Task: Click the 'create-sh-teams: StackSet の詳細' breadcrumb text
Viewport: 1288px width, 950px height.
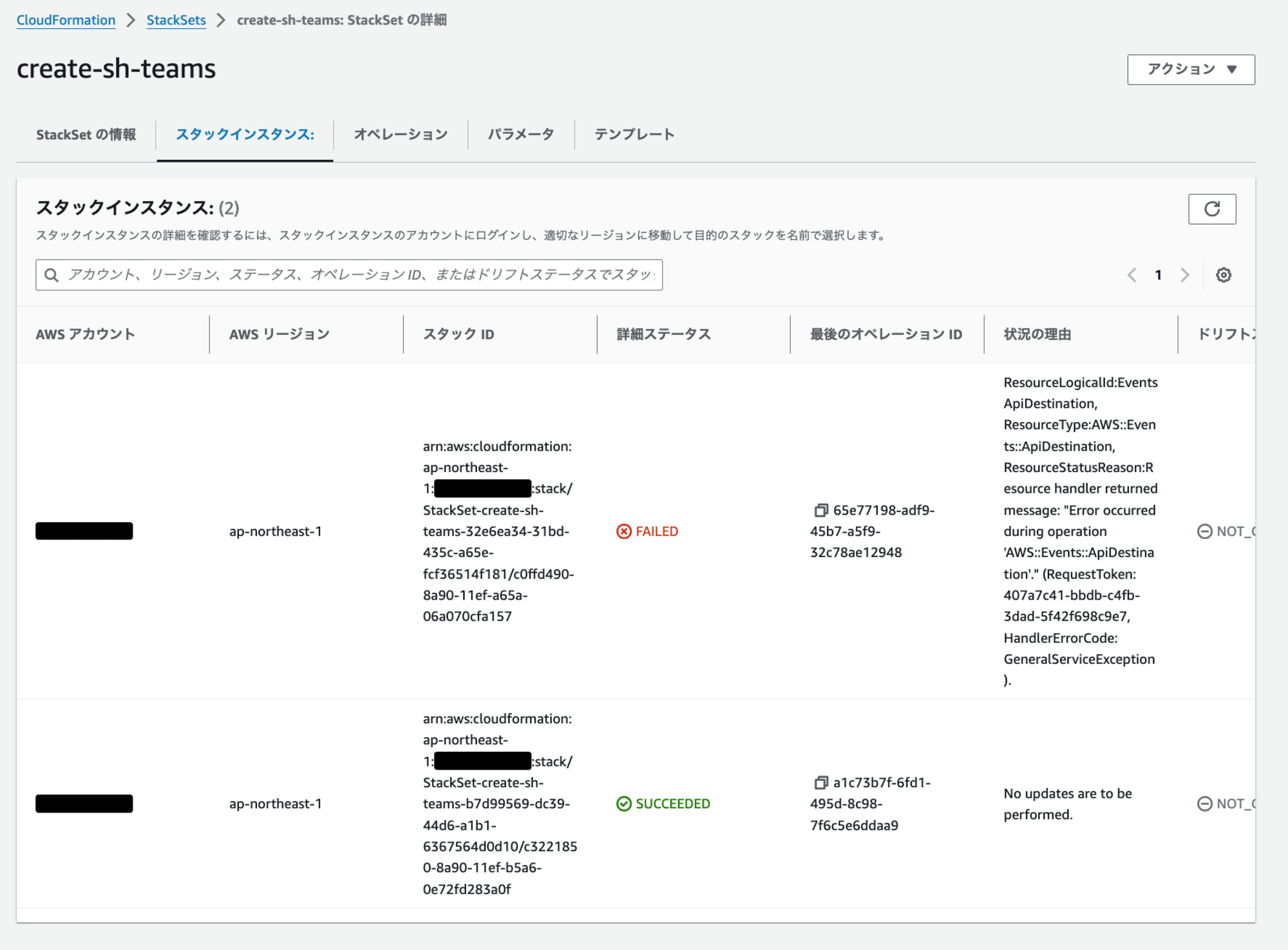Action: click(341, 20)
